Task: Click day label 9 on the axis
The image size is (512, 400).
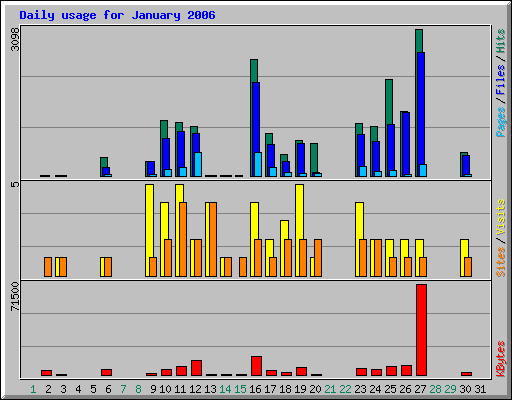Action: point(153,389)
